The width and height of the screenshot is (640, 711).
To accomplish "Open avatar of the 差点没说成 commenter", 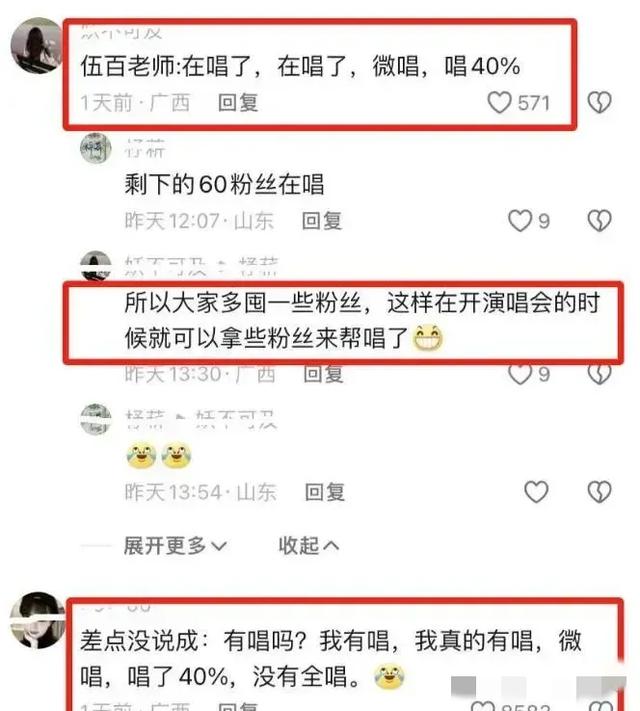I will click(x=38, y=620).
